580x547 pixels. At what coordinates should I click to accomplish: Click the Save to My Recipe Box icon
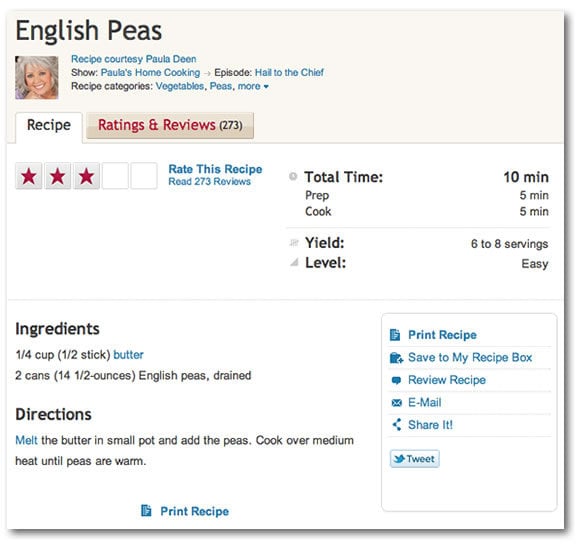pos(396,358)
